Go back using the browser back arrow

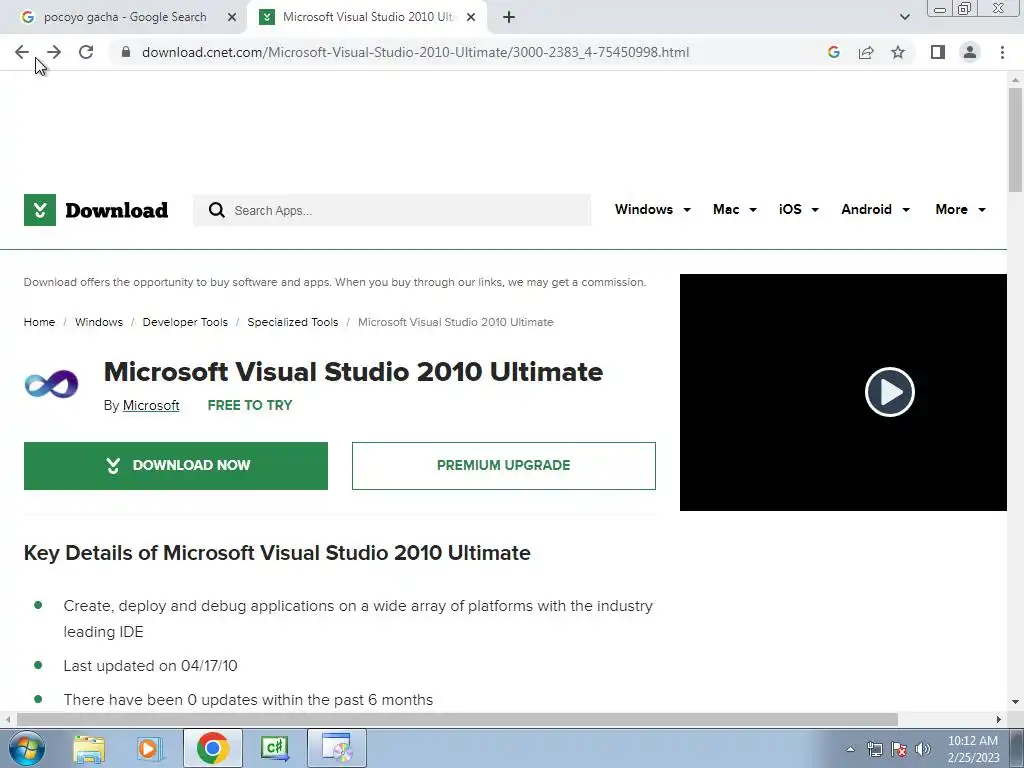tap(22, 52)
